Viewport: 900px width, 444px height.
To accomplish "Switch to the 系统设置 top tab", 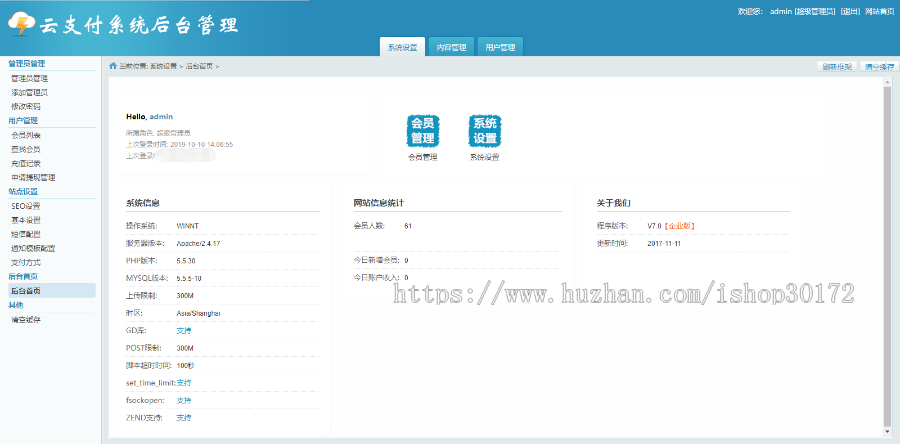I will pyautogui.click(x=402, y=47).
